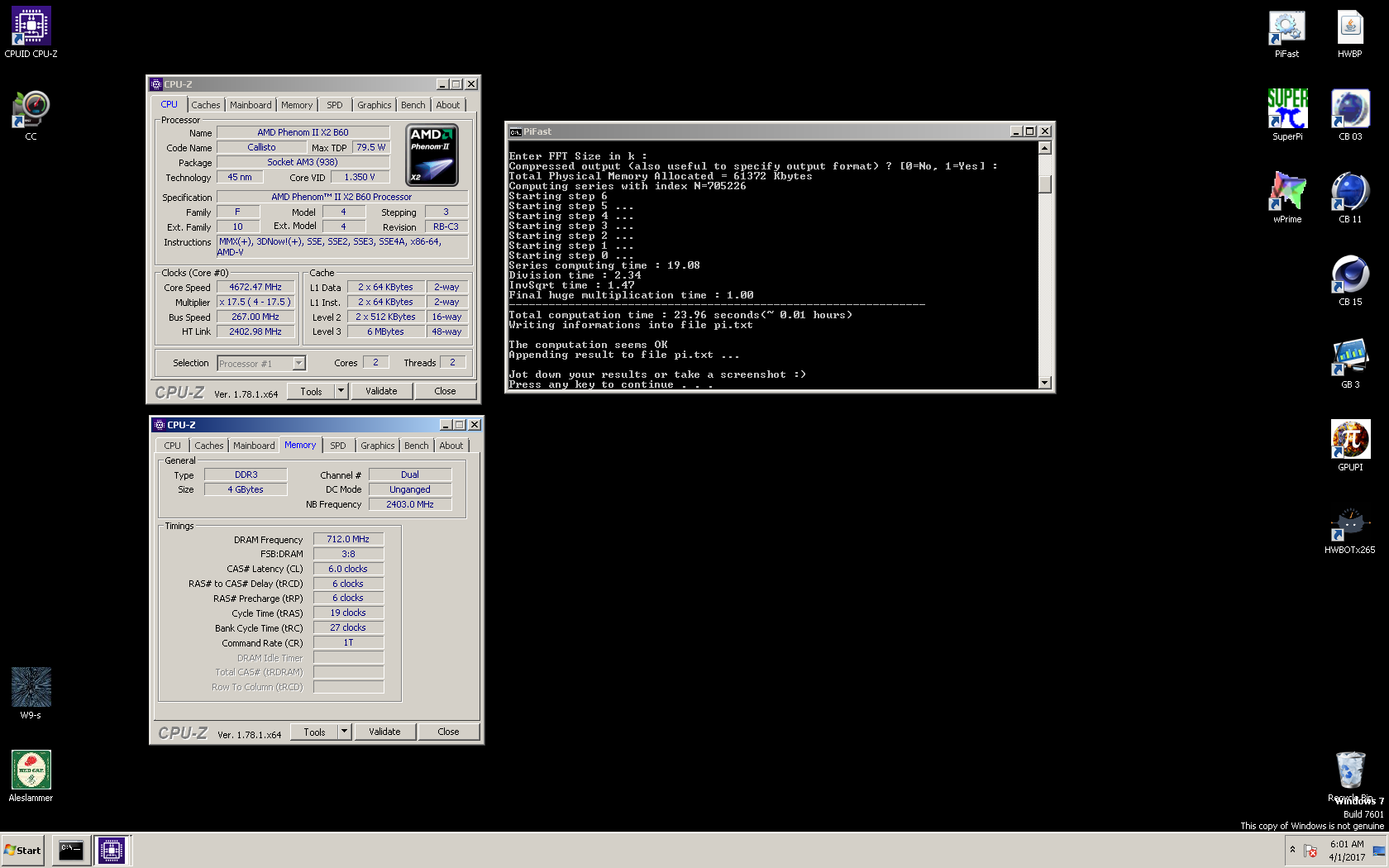Click the Core Speed 4672.47 MHz field
This screenshot has width=1389, height=868.
tap(255, 287)
